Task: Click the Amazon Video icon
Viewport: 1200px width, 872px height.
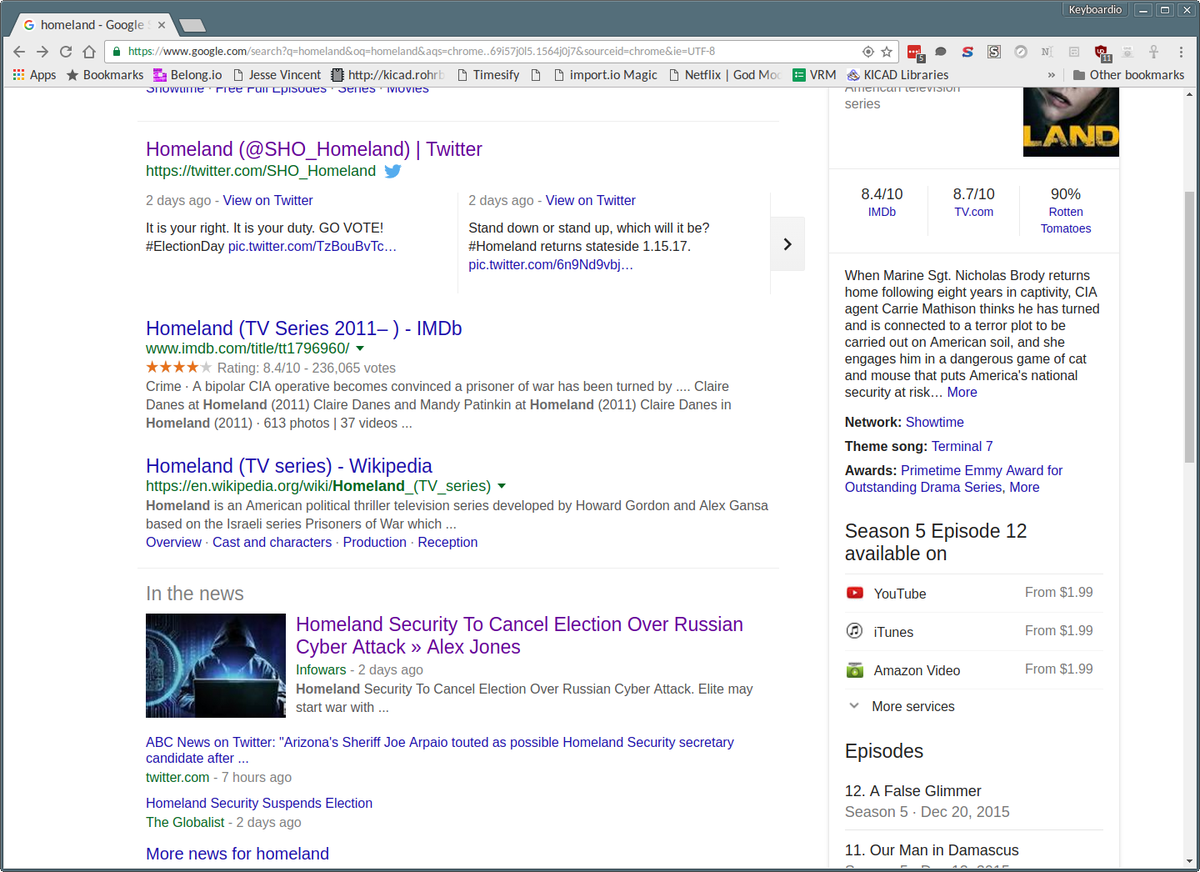Action: click(854, 670)
